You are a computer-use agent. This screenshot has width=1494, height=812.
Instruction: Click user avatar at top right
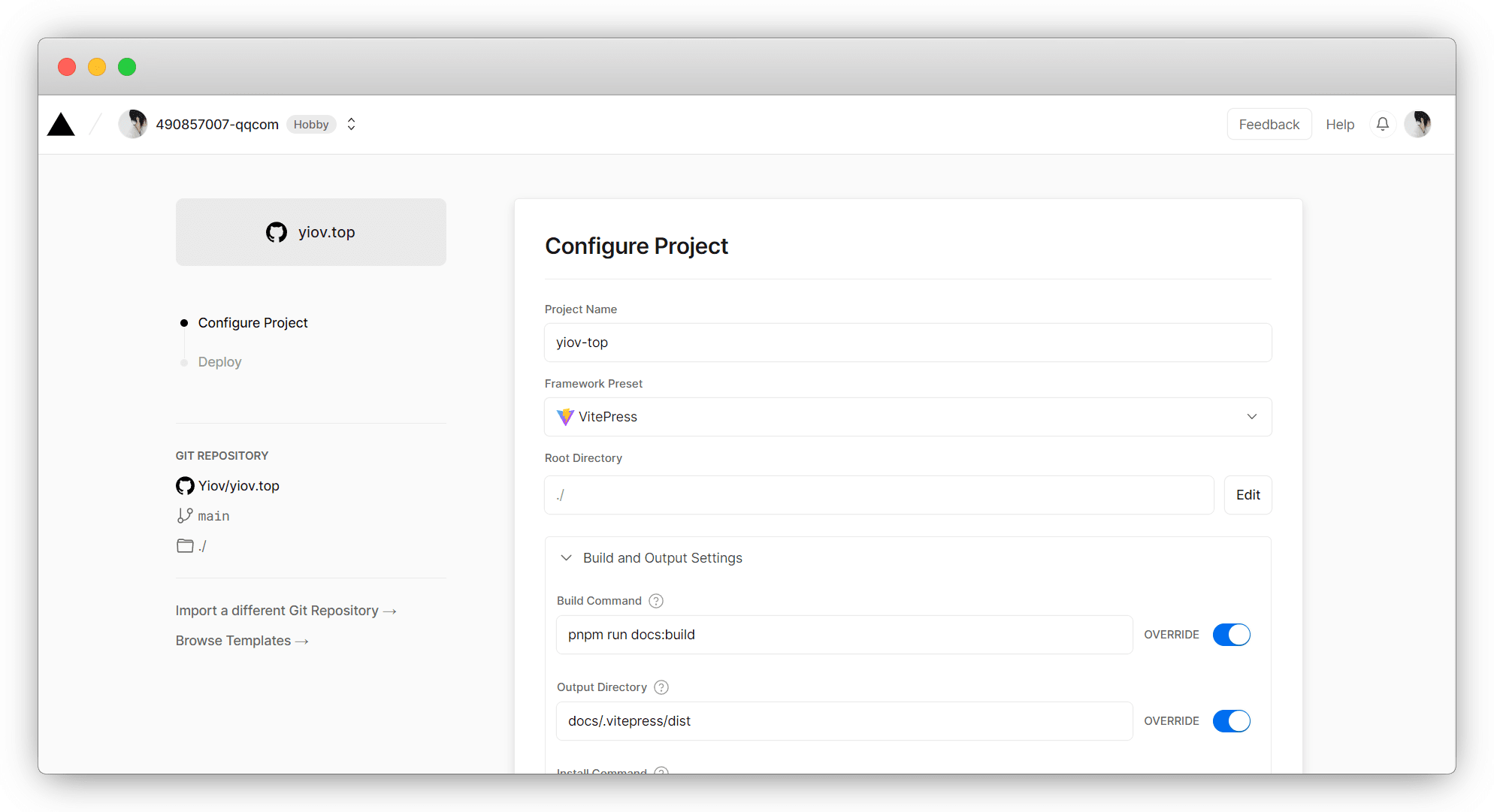(x=1418, y=124)
